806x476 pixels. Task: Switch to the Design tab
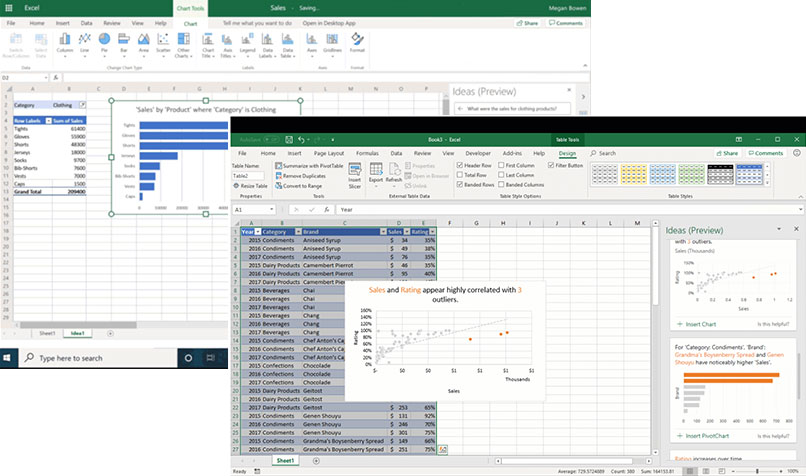click(x=567, y=153)
